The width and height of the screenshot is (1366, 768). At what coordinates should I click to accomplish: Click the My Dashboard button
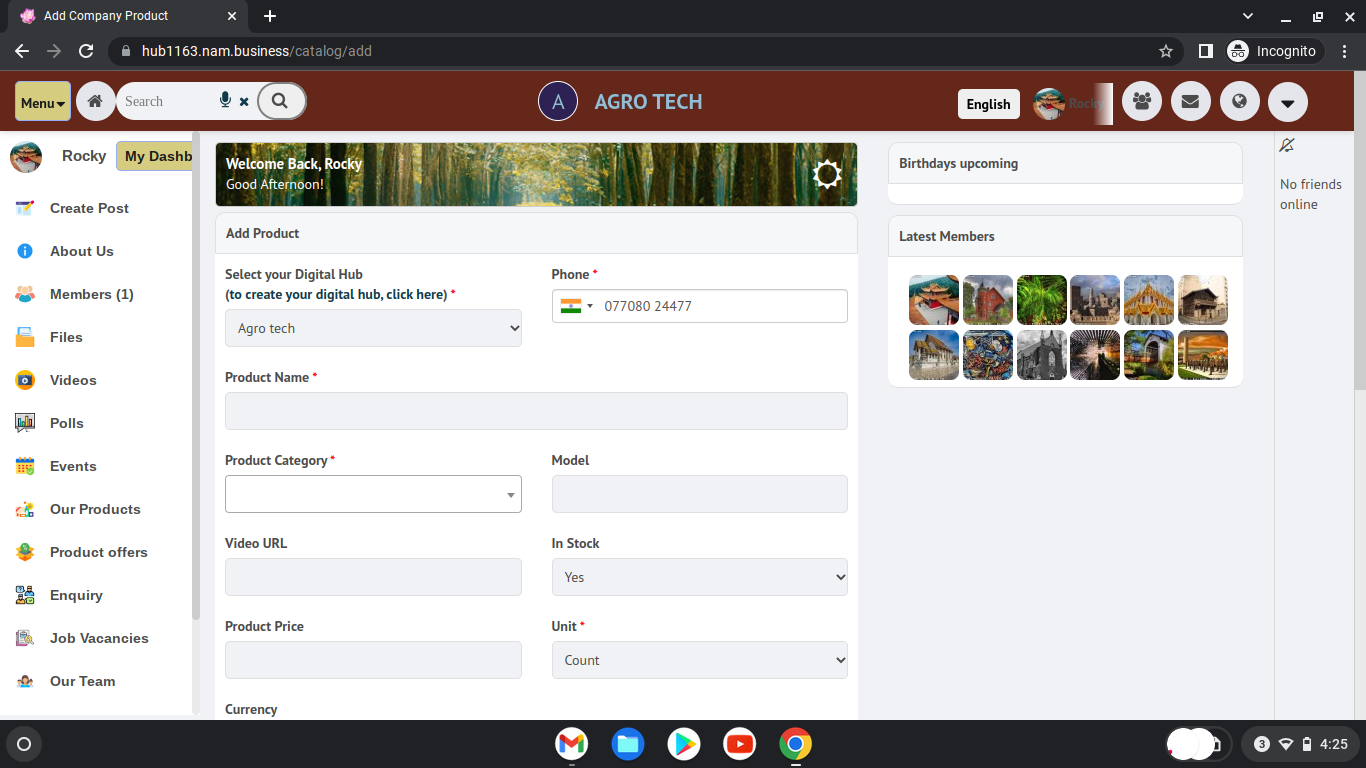[x=155, y=156]
